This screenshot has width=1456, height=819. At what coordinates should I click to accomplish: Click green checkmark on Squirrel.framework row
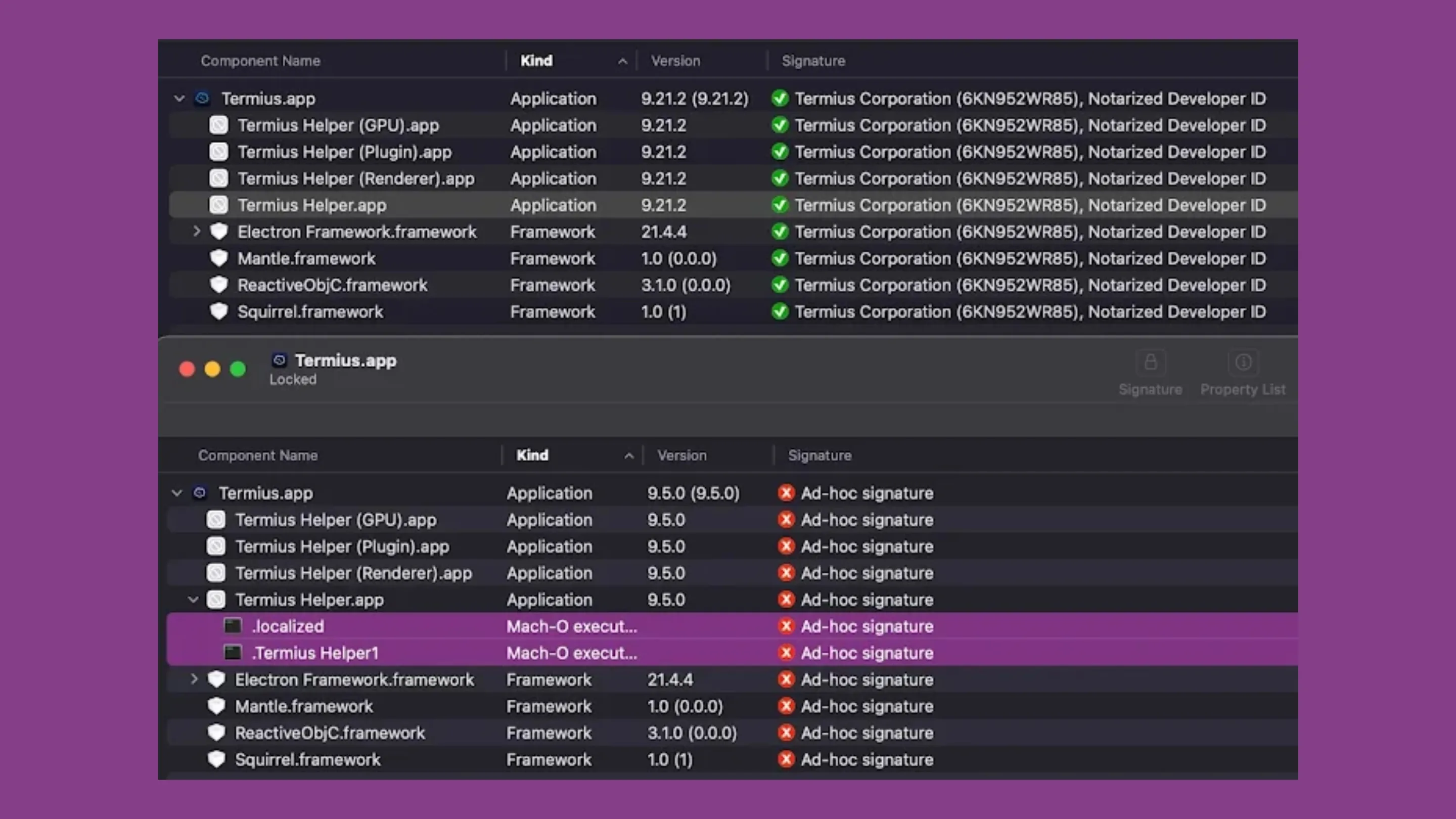pos(780,311)
